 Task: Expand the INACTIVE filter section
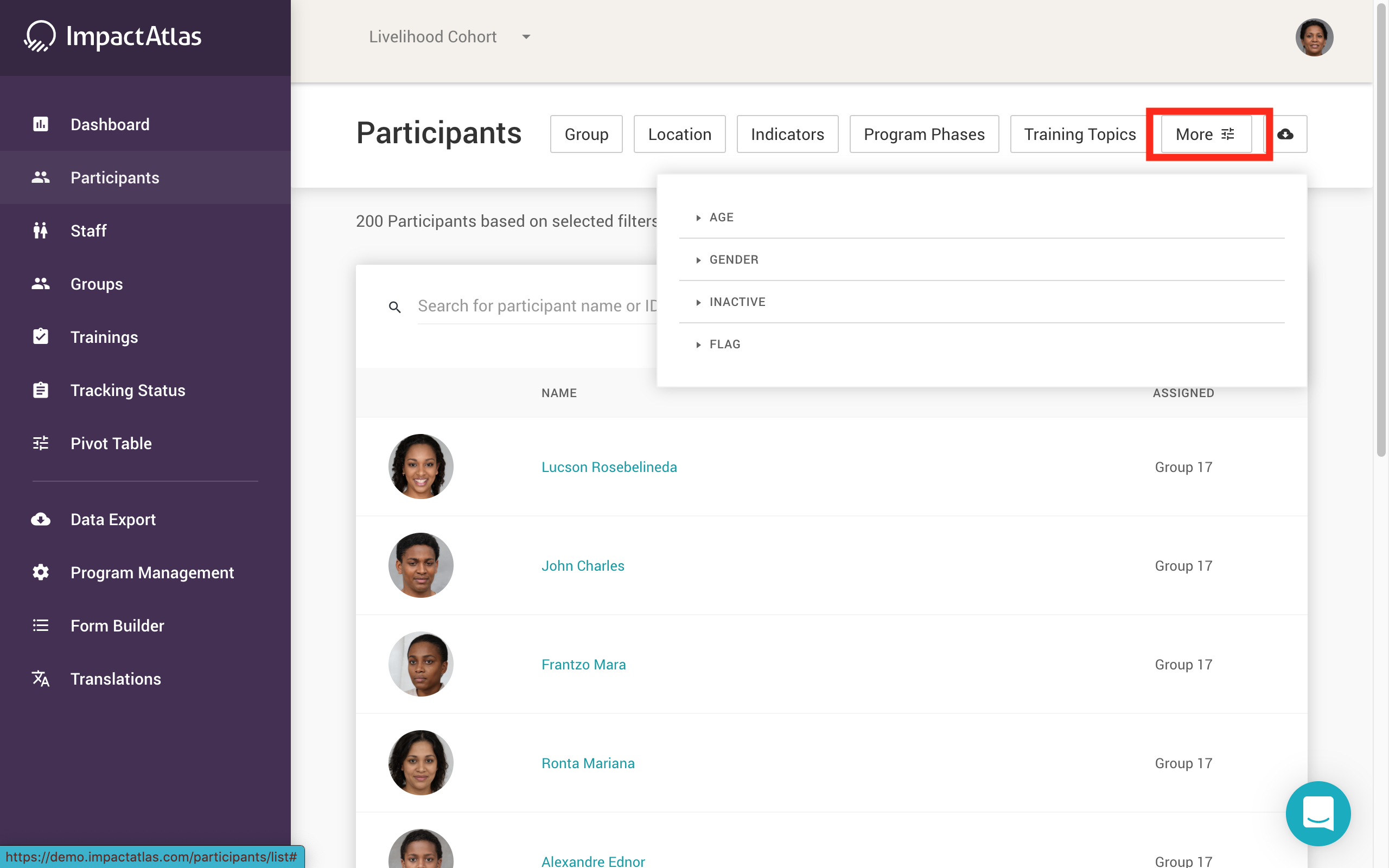(x=736, y=302)
